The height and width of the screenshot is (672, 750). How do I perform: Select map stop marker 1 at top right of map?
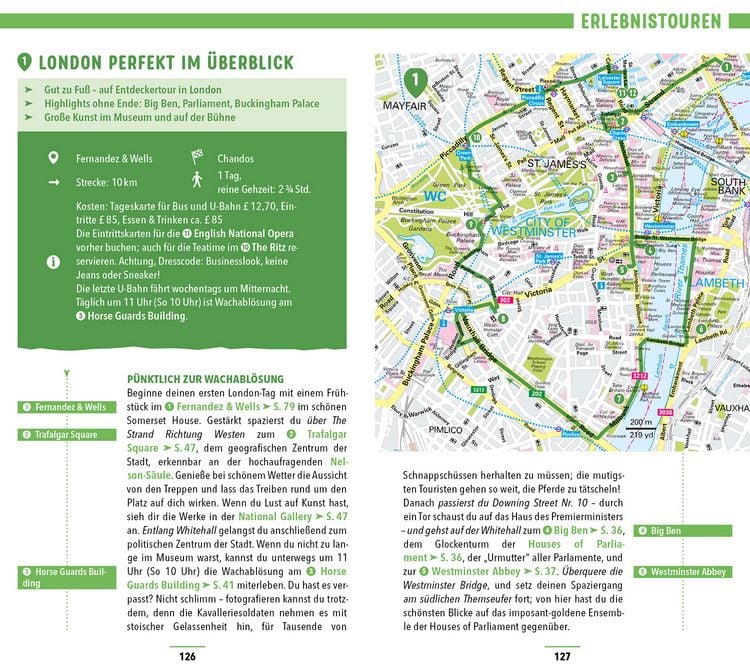click(726, 67)
